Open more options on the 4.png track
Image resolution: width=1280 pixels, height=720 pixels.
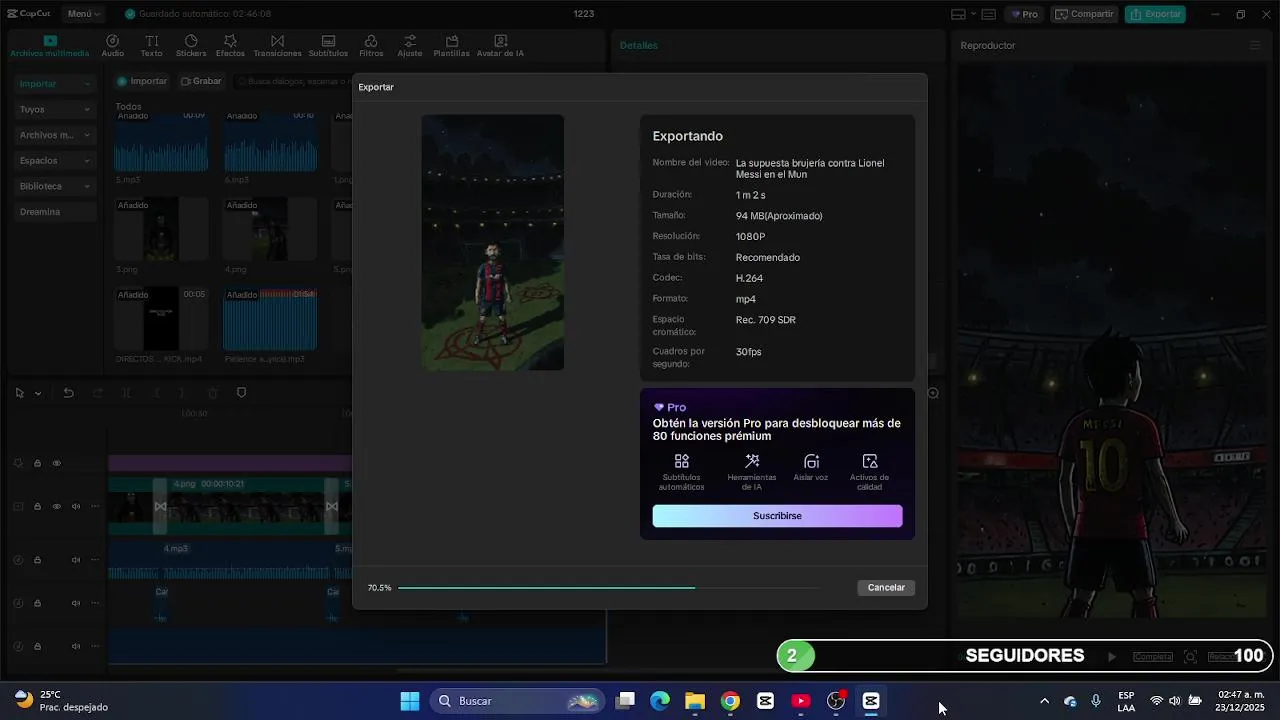pos(95,506)
